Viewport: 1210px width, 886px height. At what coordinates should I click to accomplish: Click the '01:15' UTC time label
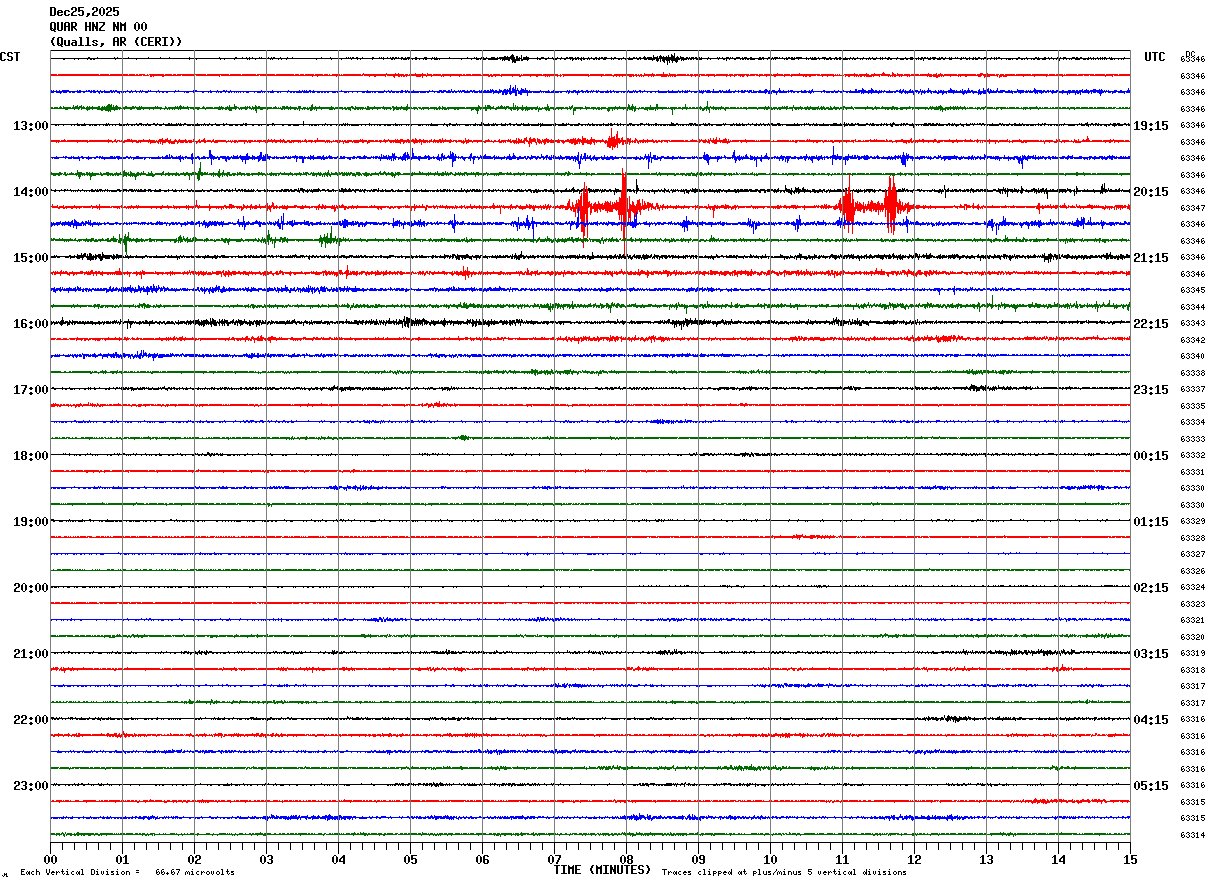point(1151,522)
